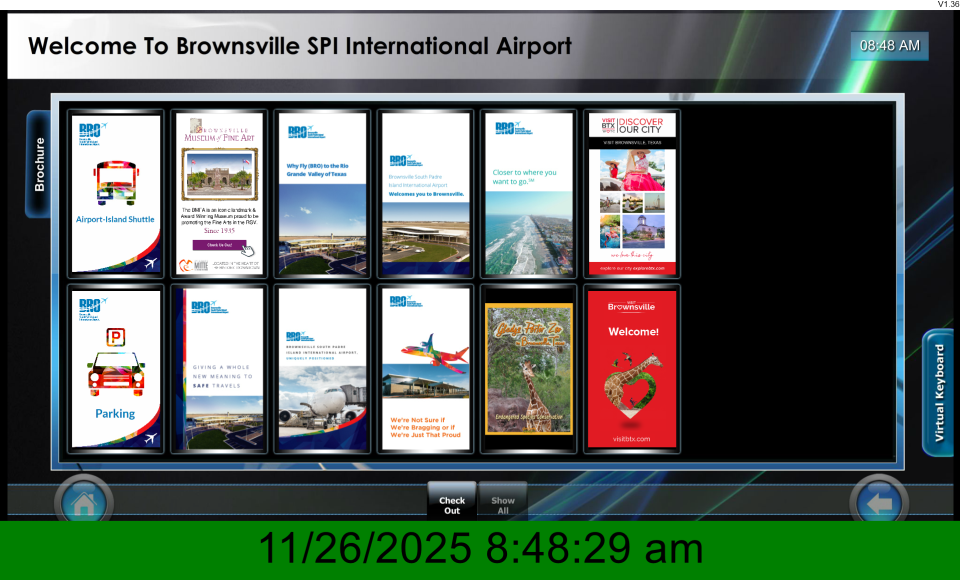The height and width of the screenshot is (580, 960).
Task: Open the Airport-Island Shuttle brochure
Action: click(x=116, y=194)
